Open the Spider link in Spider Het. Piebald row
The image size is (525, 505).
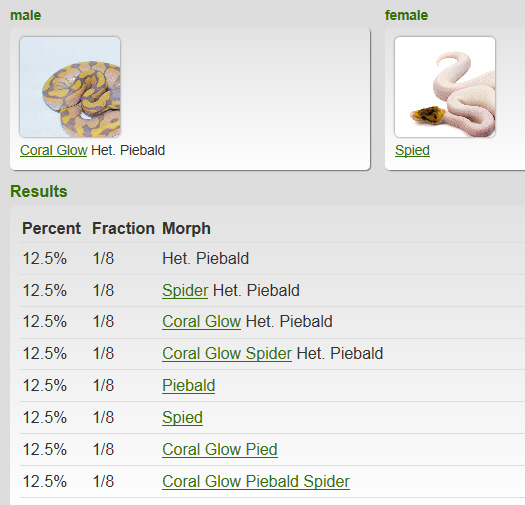click(185, 290)
